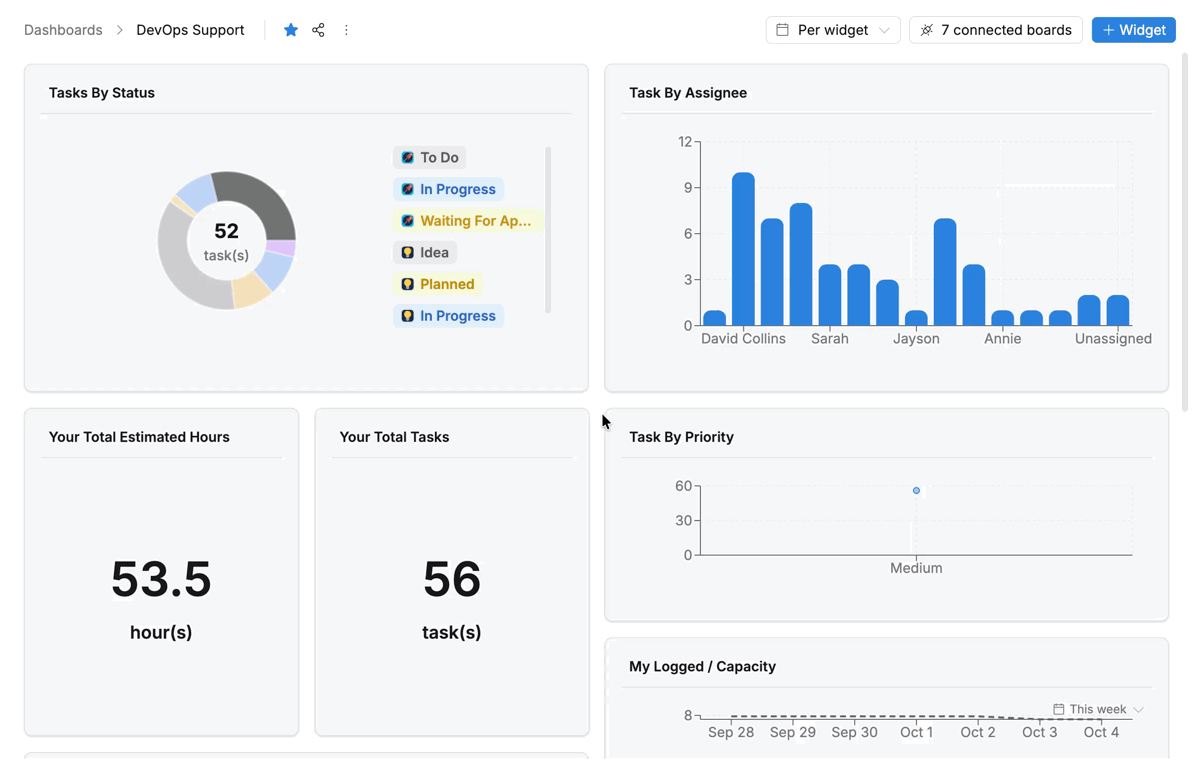
Task: Open 7 connected boards
Action: tap(996, 30)
